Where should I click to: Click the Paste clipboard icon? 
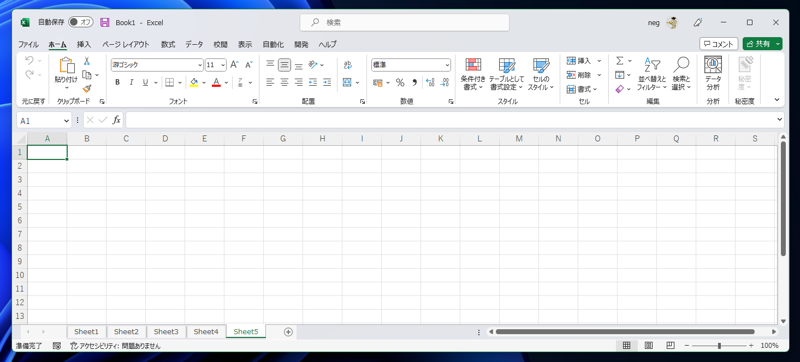point(66,66)
